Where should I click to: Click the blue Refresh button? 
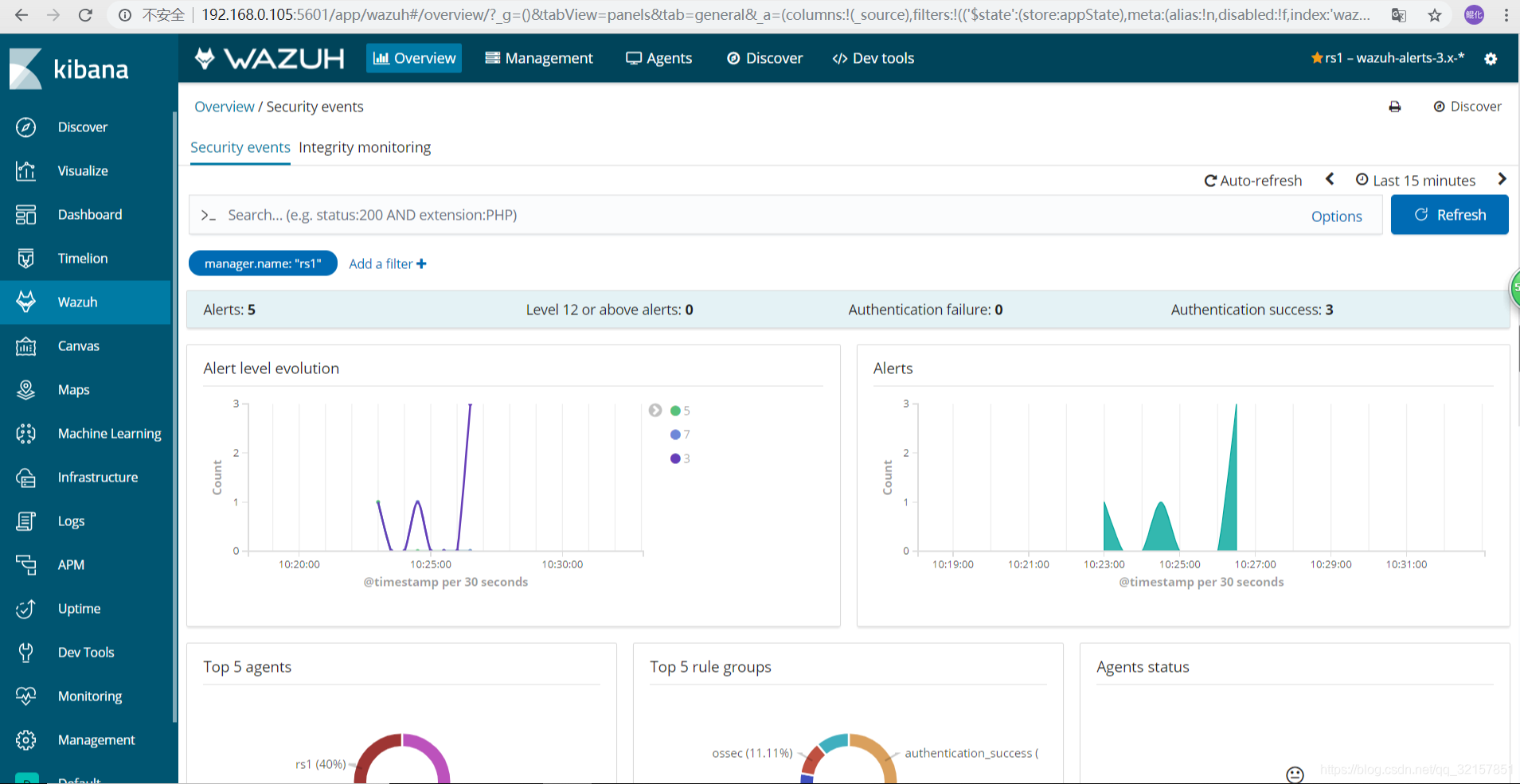point(1449,215)
